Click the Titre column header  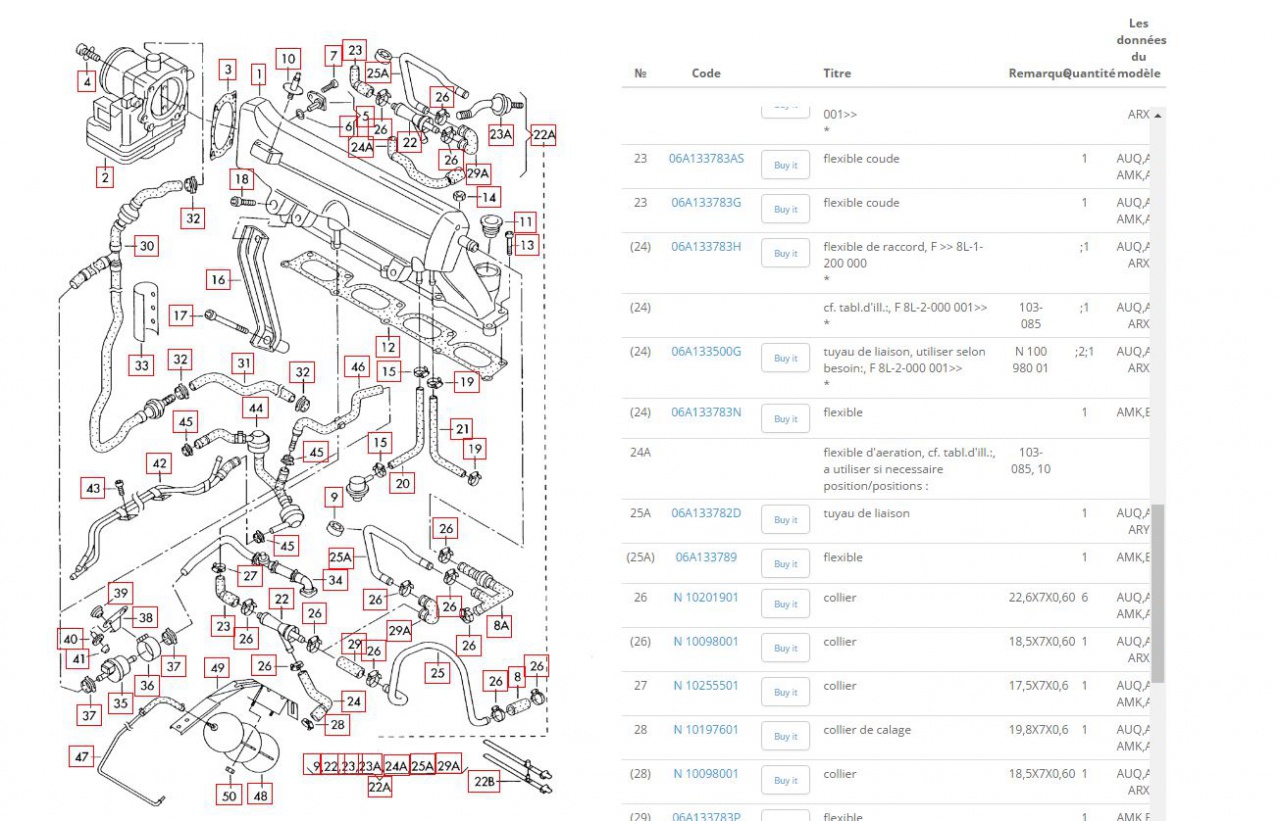837,74
